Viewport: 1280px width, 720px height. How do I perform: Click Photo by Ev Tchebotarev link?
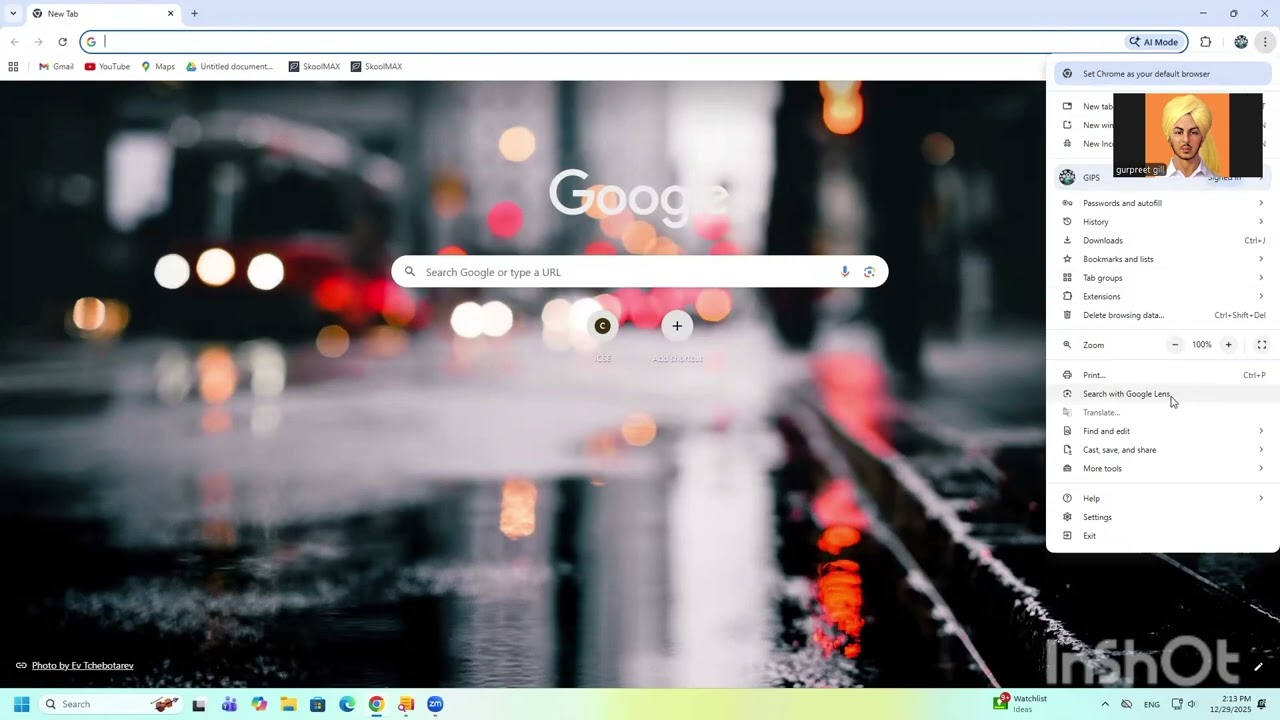(82, 665)
